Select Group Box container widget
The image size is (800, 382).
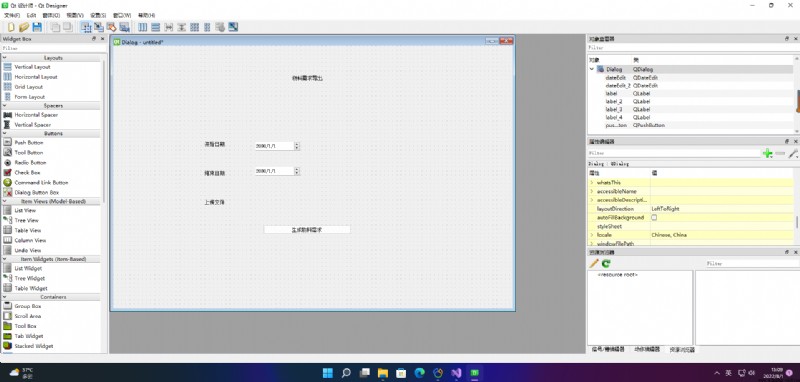28,306
